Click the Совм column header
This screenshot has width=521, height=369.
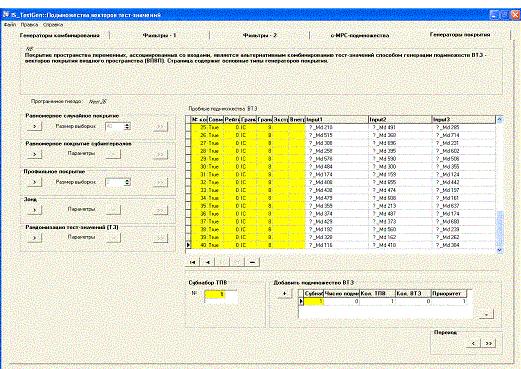click(x=216, y=119)
